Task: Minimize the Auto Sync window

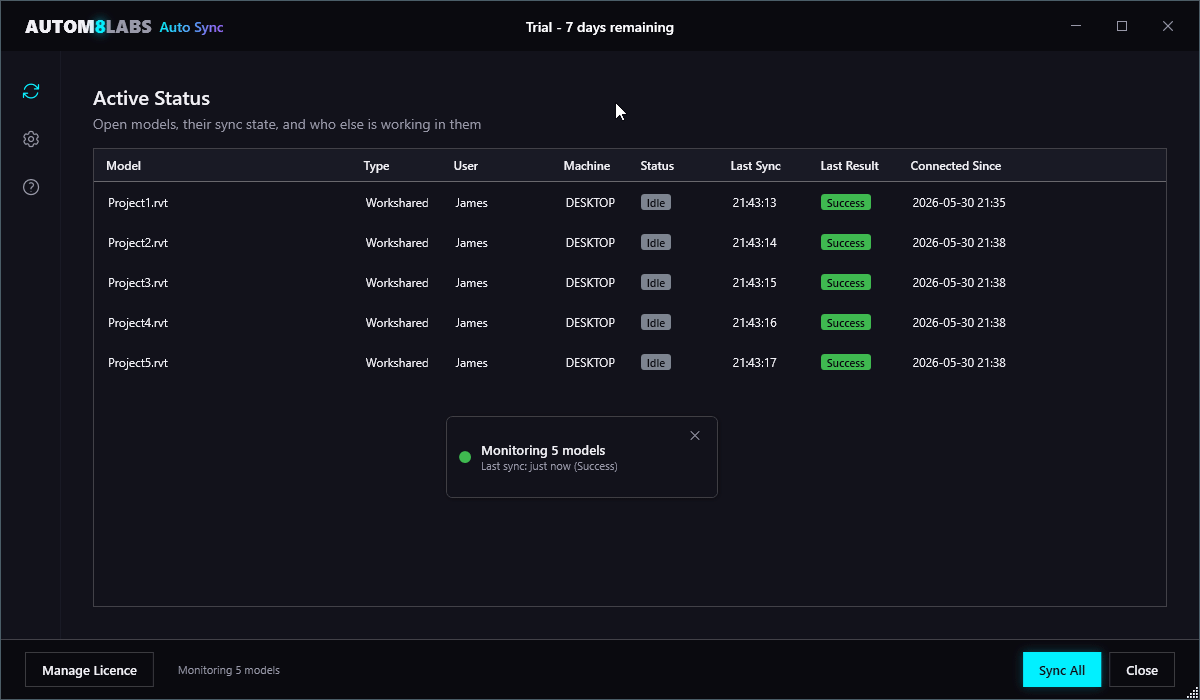Action: tap(1076, 26)
